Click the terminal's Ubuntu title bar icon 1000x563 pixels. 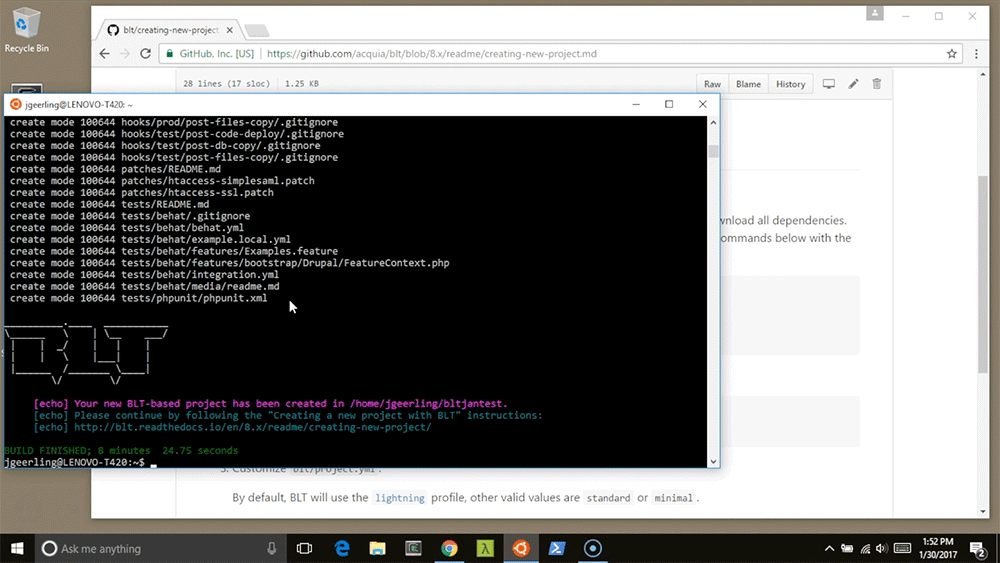click(16, 104)
